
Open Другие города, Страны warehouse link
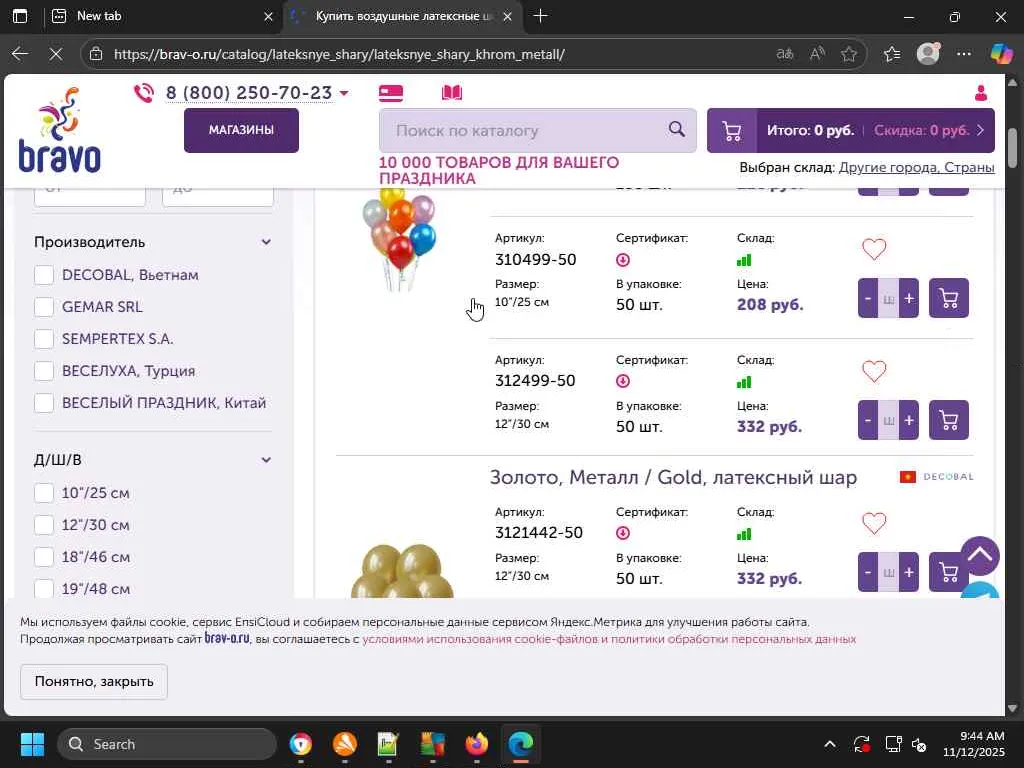[x=916, y=167]
